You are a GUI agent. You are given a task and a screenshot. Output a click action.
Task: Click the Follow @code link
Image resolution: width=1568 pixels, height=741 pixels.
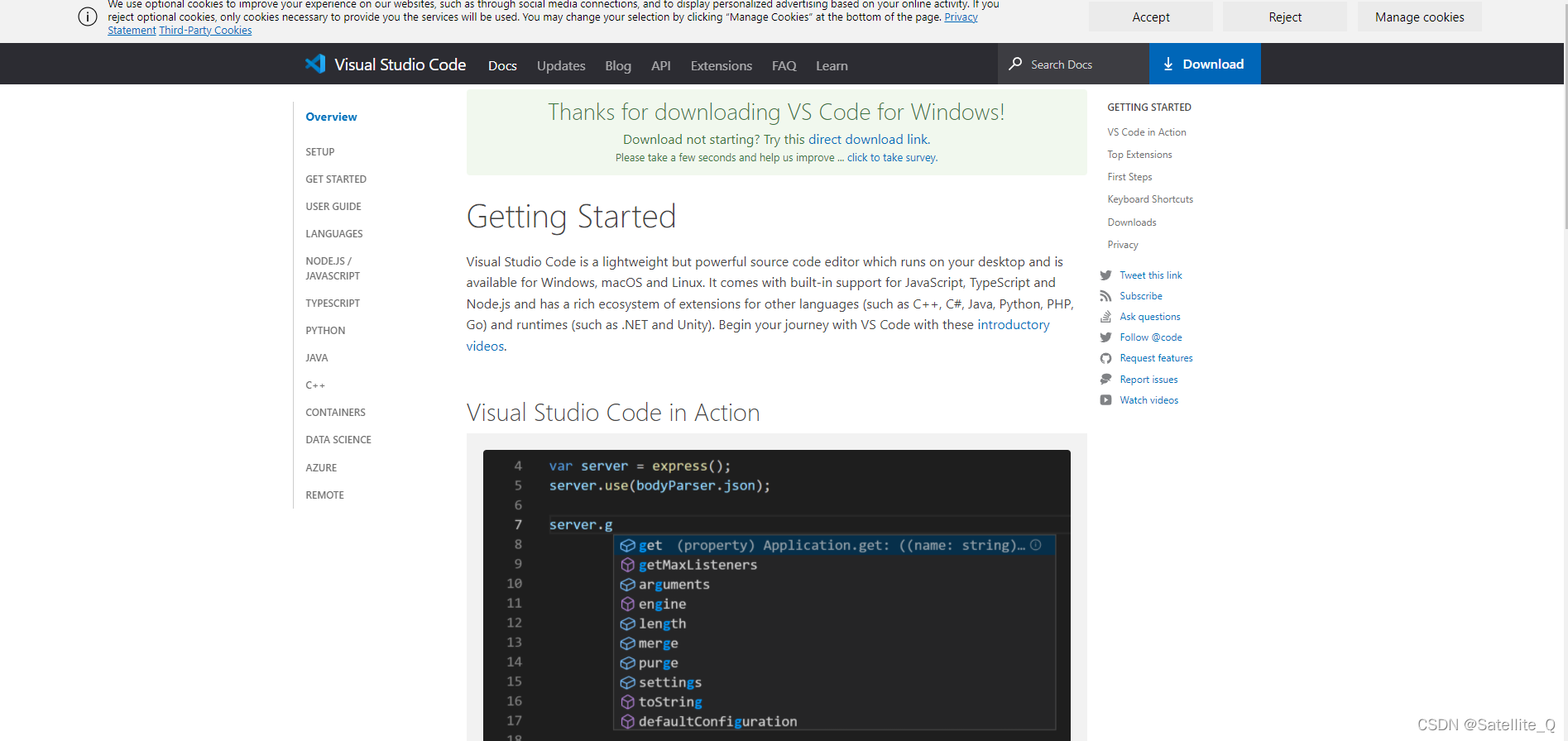tap(1151, 337)
